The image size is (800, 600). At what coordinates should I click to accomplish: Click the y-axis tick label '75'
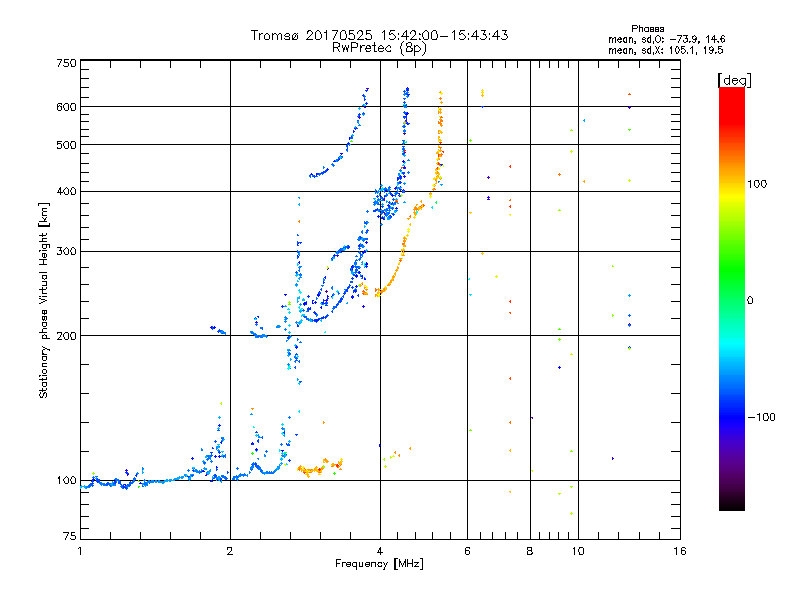click(70, 536)
